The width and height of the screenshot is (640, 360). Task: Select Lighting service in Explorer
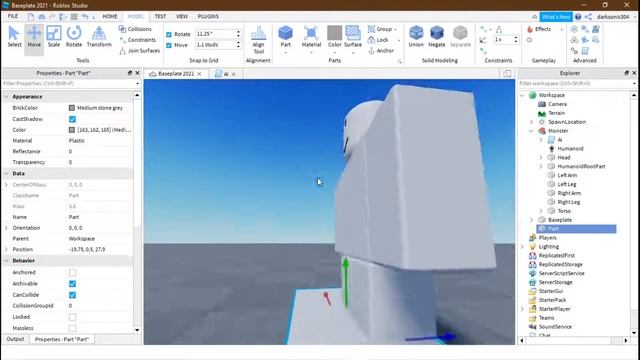548,247
